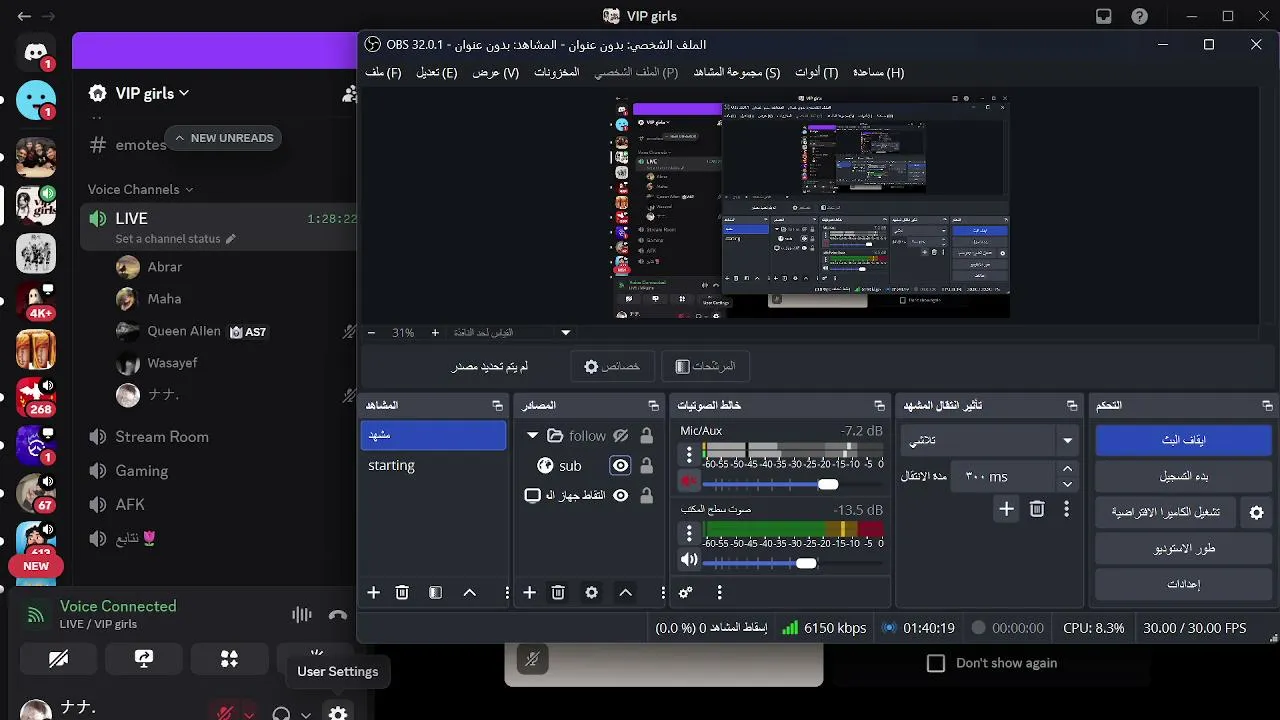Hide the sub browser source
The height and width of the screenshot is (720, 1280).
point(621,465)
